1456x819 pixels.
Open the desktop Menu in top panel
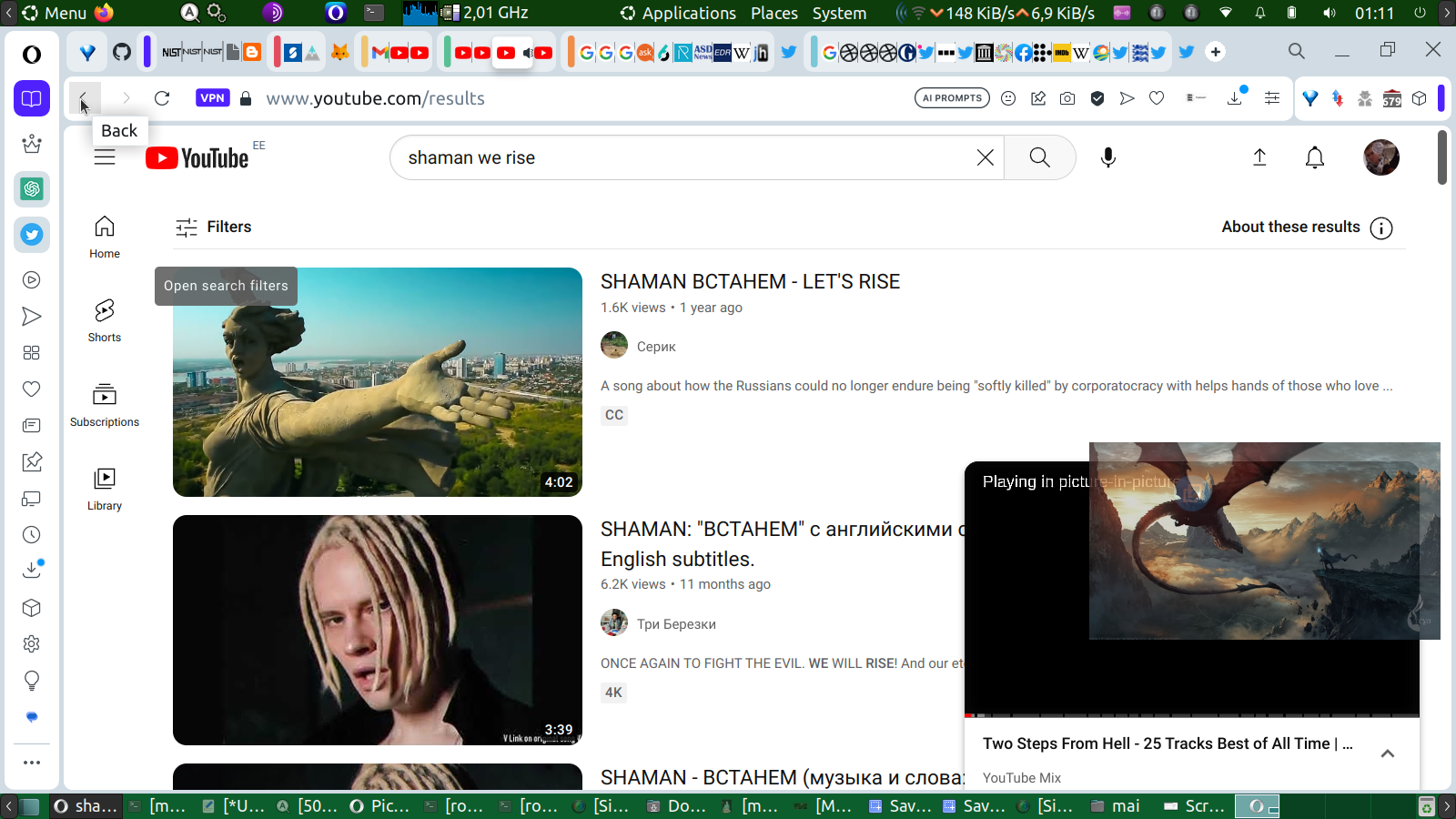click(55, 13)
